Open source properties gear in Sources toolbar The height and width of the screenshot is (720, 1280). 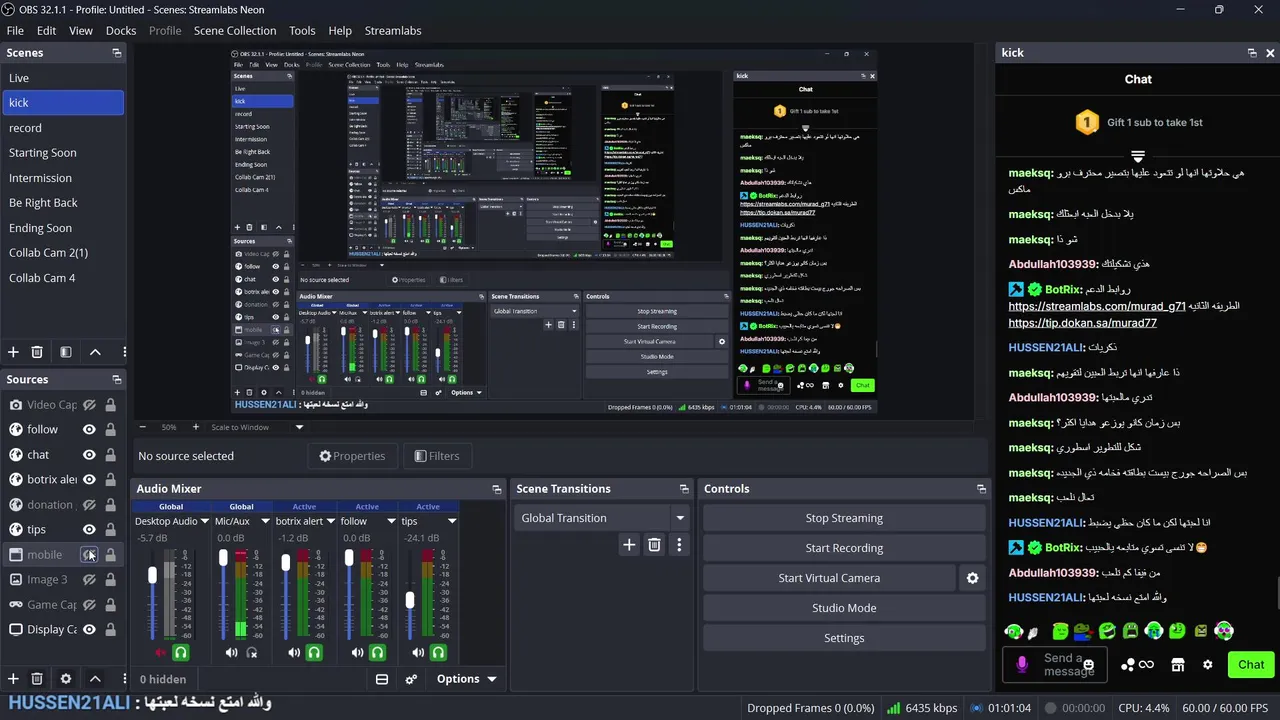click(66, 679)
